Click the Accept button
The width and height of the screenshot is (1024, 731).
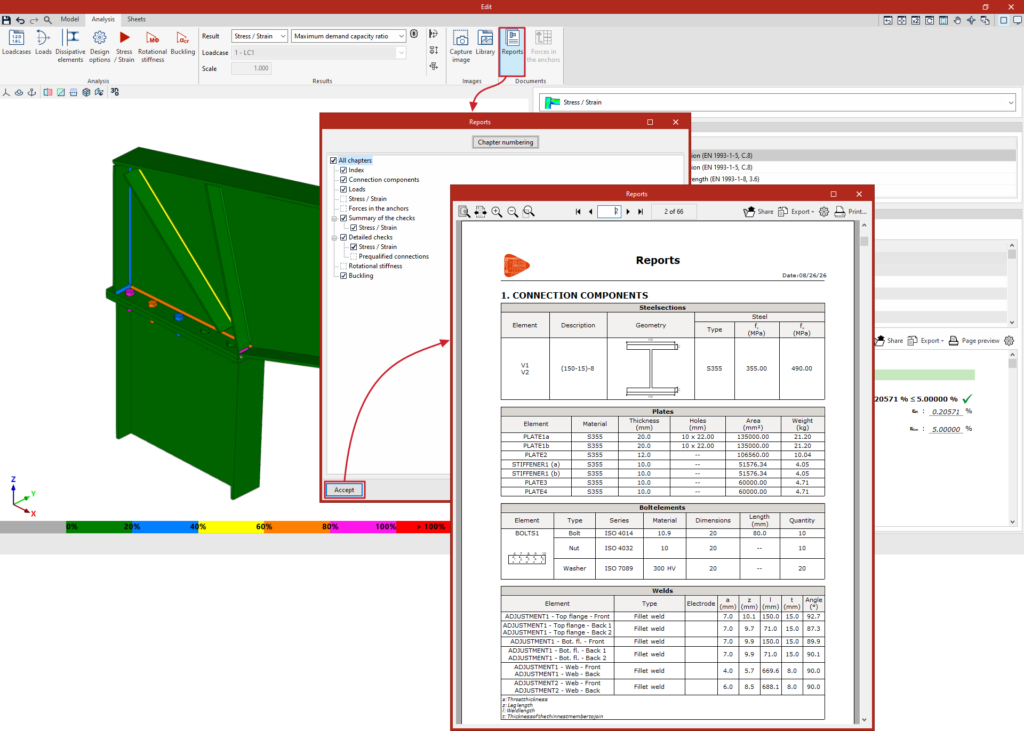click(x=344, y=489)
